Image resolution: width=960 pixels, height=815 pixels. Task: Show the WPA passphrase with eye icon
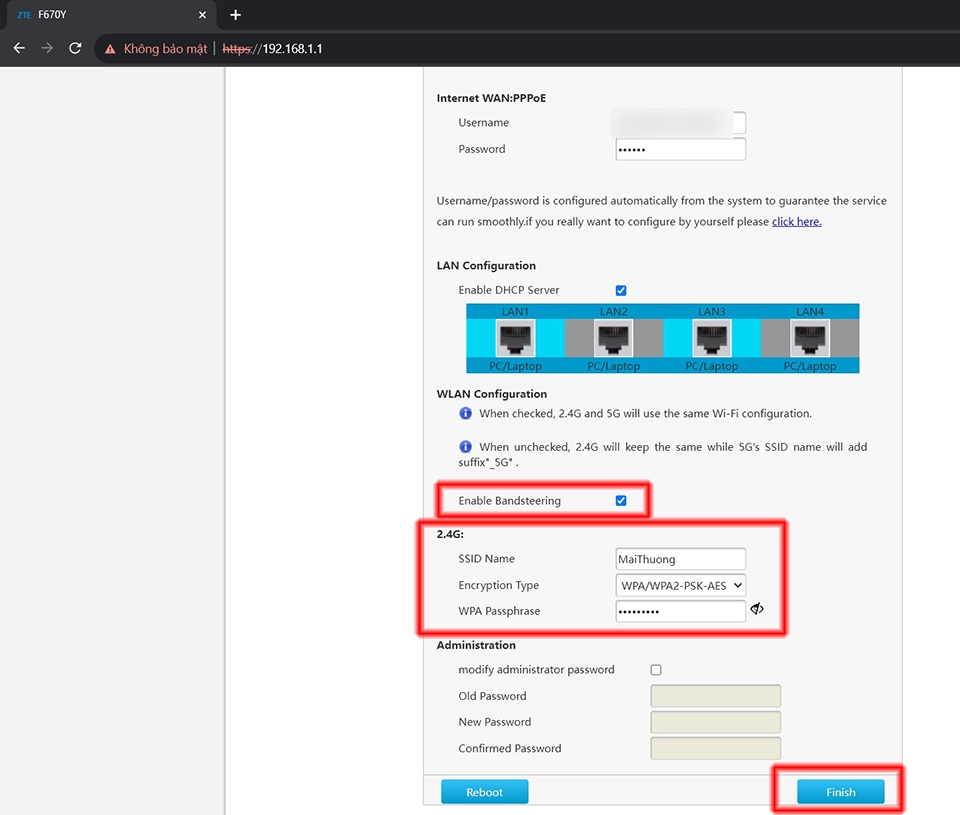tap(757, 609)
